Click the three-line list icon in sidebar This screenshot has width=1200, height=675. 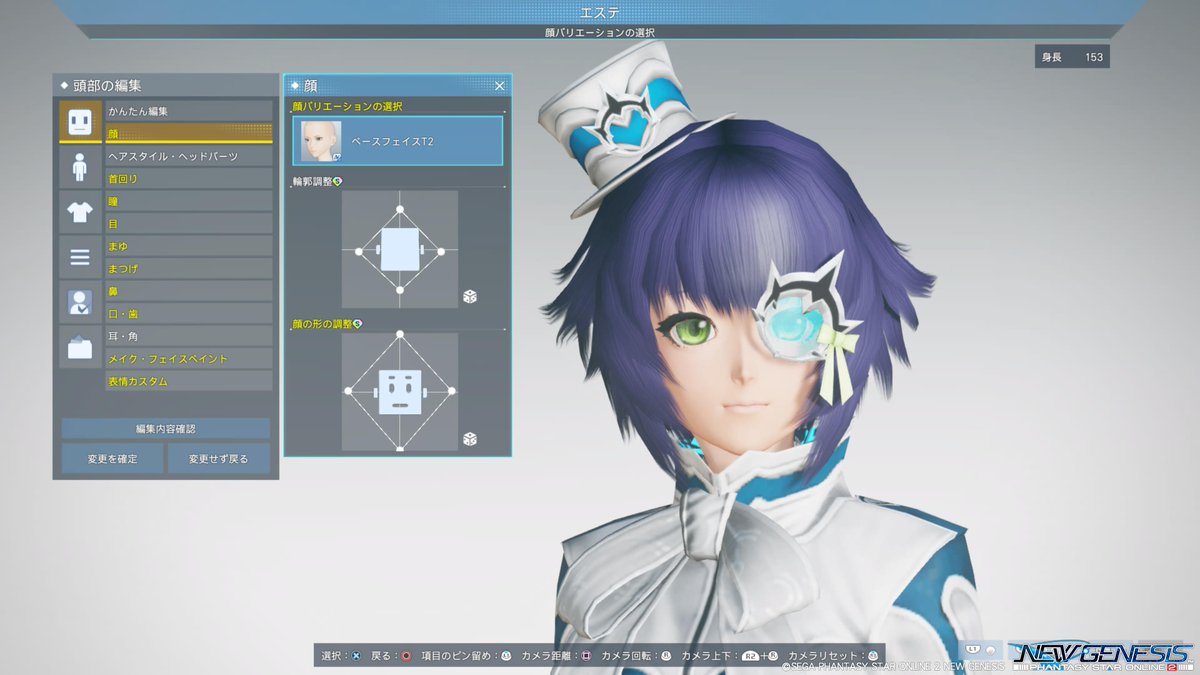coord(80,257)
